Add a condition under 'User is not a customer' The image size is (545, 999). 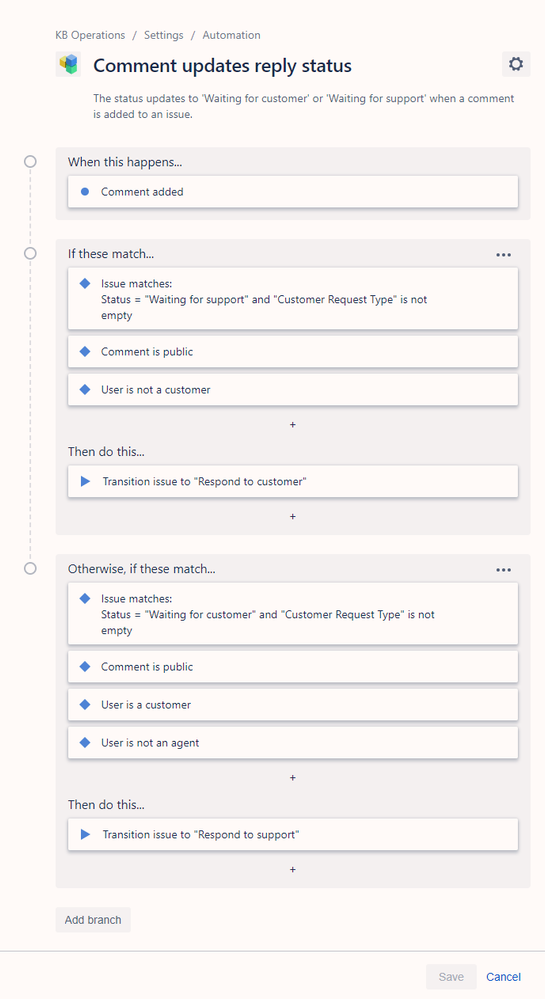tap(293, 424)
